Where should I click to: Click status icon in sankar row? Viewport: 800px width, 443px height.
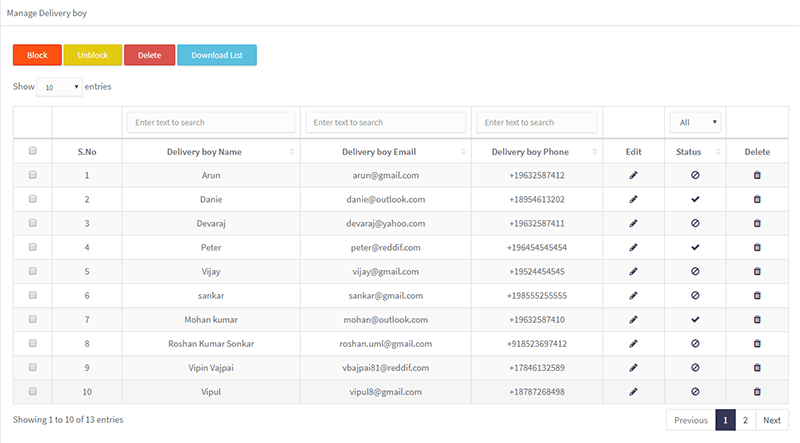point(695,296)
